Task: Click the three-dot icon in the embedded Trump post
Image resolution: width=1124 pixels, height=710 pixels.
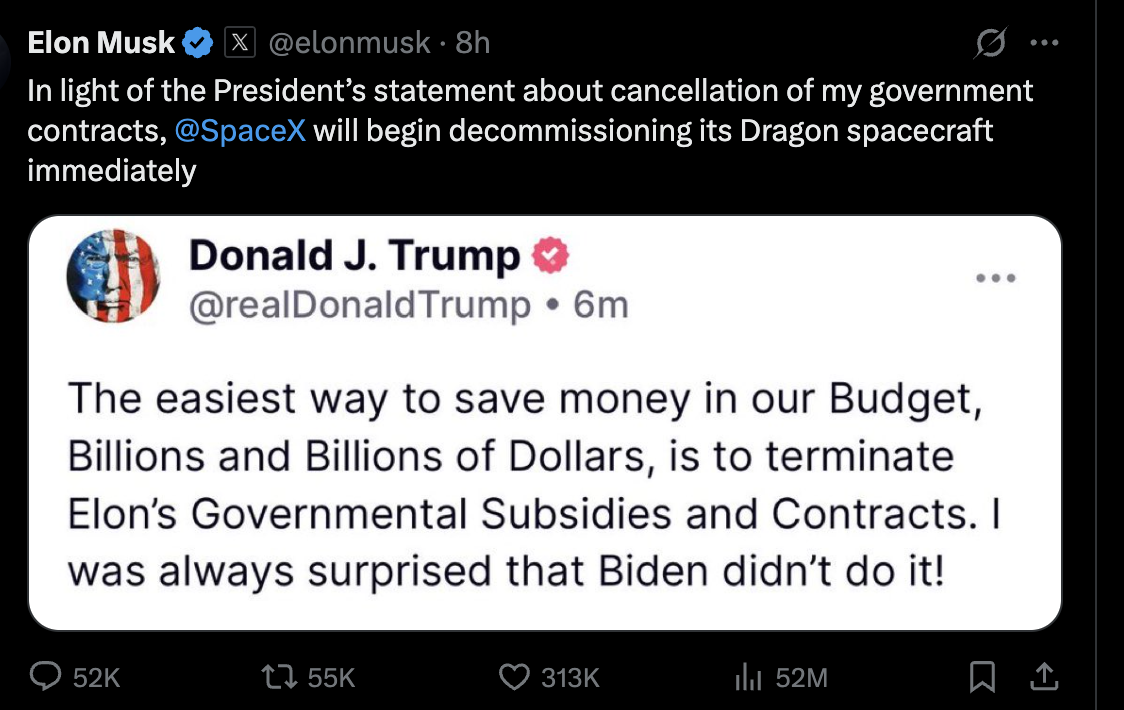Action: (995, 277)
